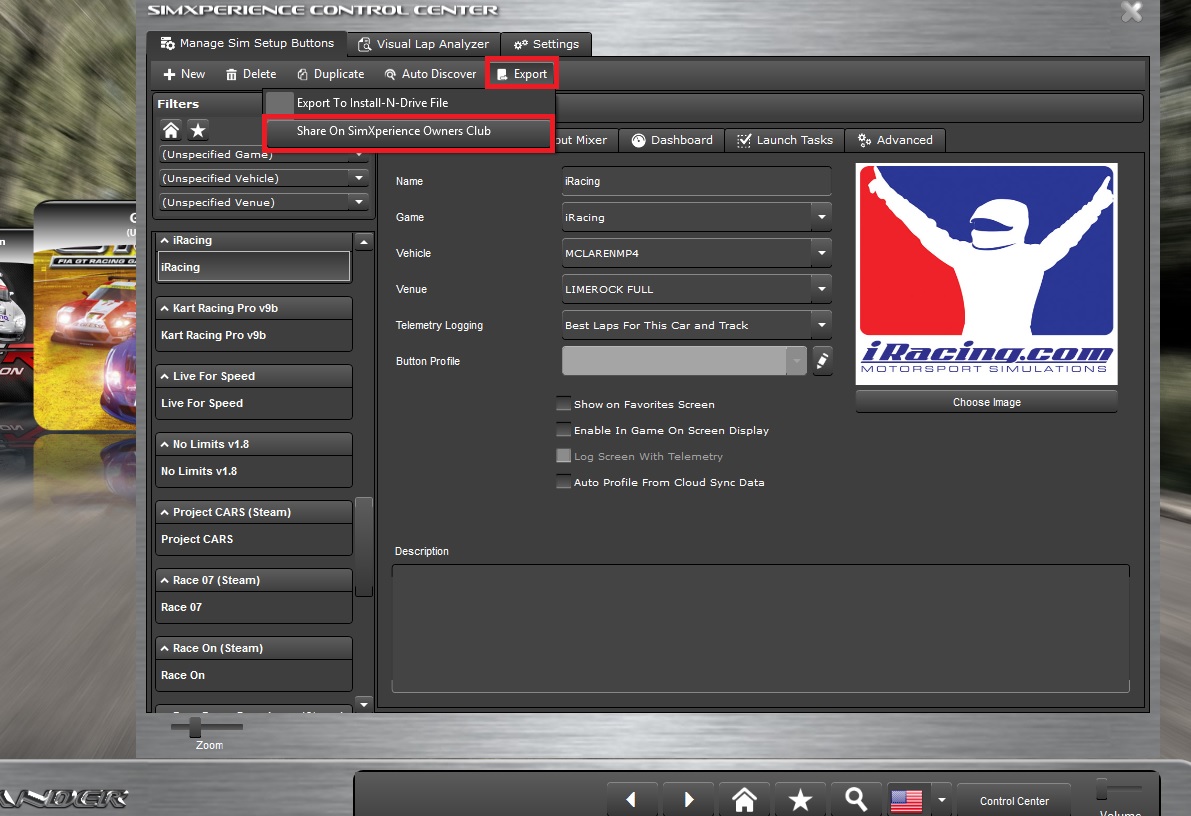Click the Delete trash toolbar button
The height and width of the screenshot is (816, 1191).
point(251,74)
